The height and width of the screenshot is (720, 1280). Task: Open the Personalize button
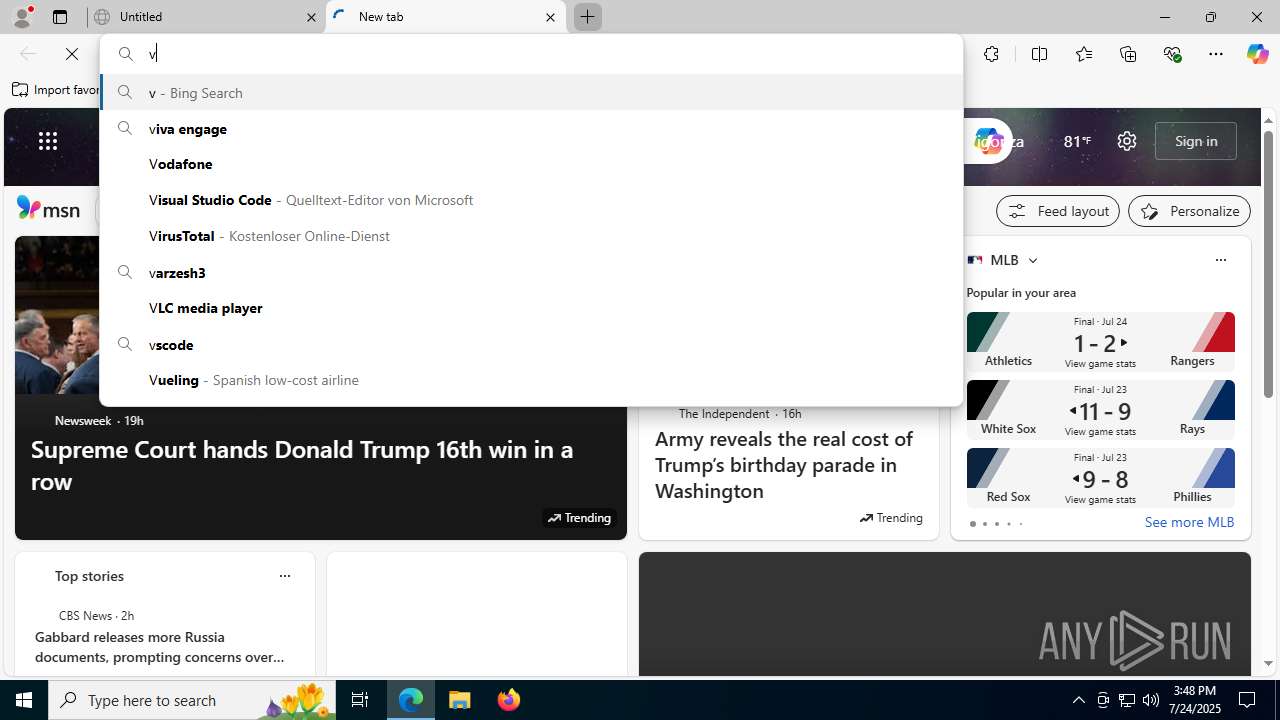pos(1189,211)
